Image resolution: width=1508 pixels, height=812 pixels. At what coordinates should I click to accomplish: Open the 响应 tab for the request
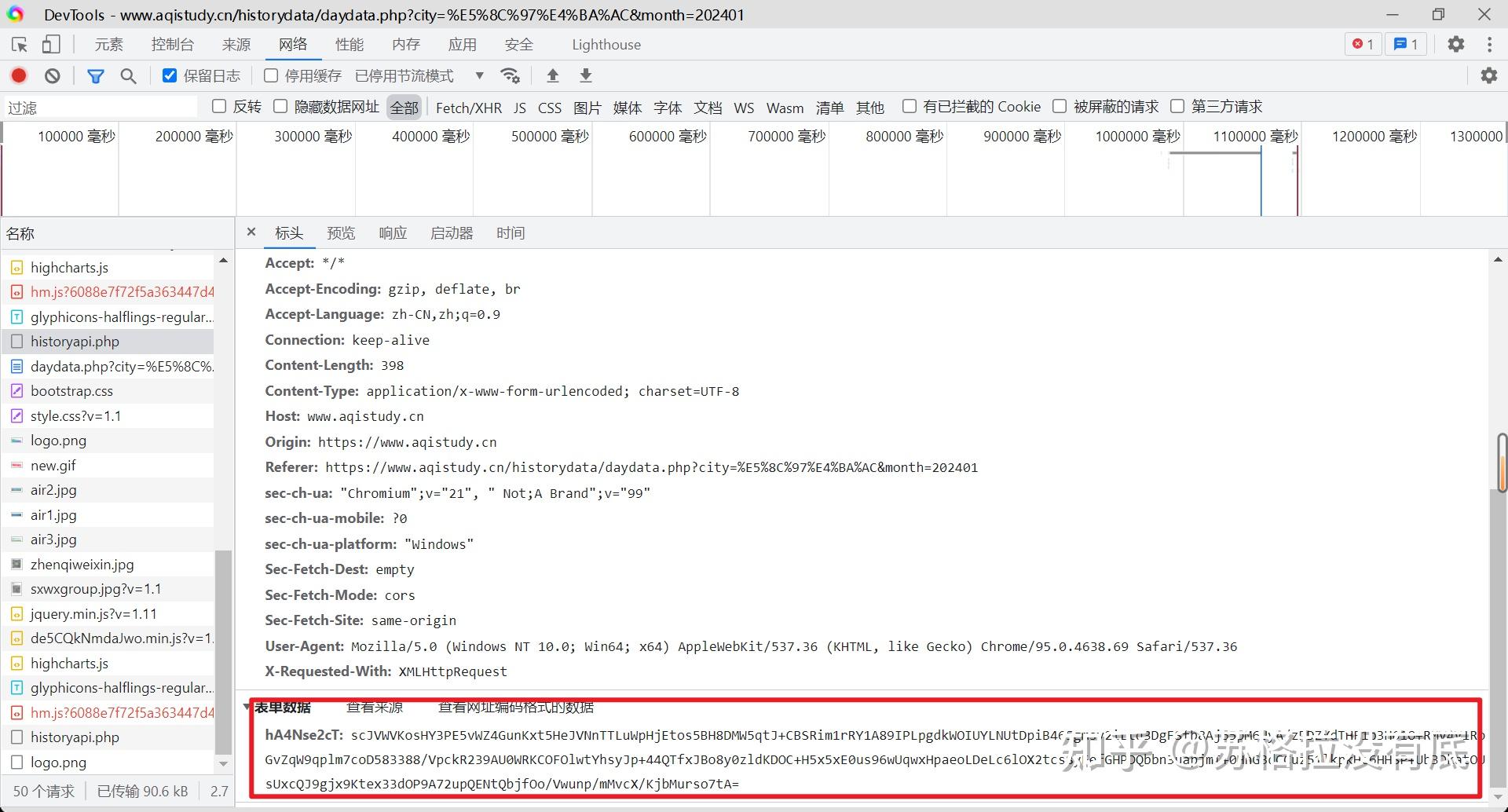click(x=392, y=232)
